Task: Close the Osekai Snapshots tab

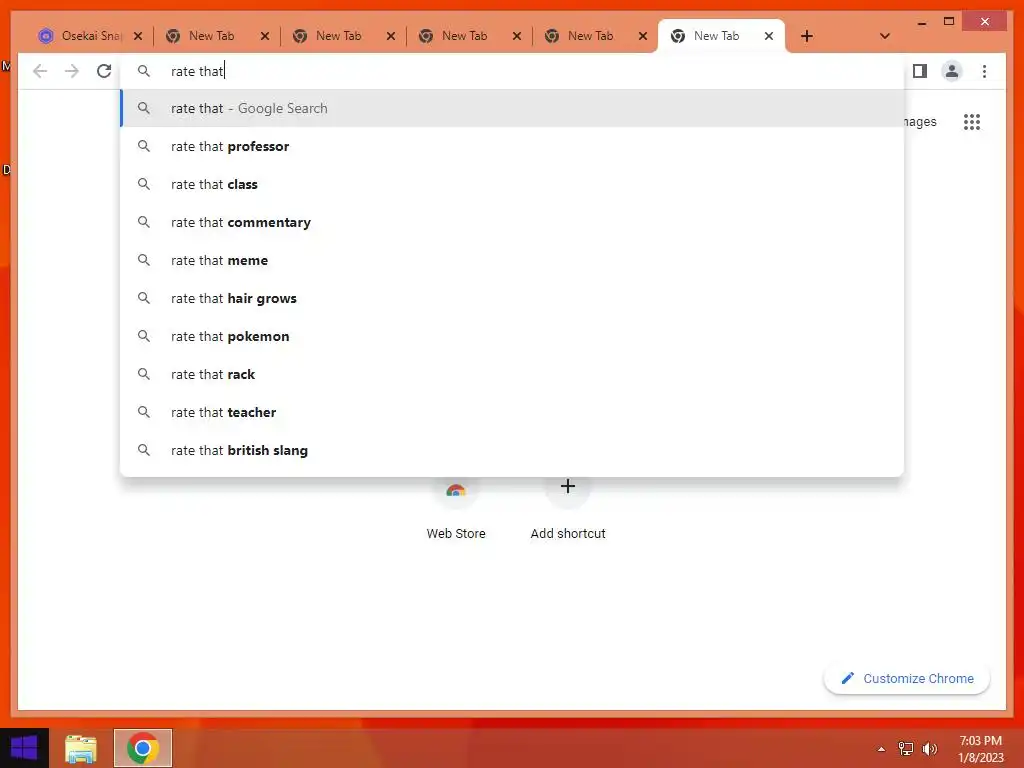Action: click(138, 36)
